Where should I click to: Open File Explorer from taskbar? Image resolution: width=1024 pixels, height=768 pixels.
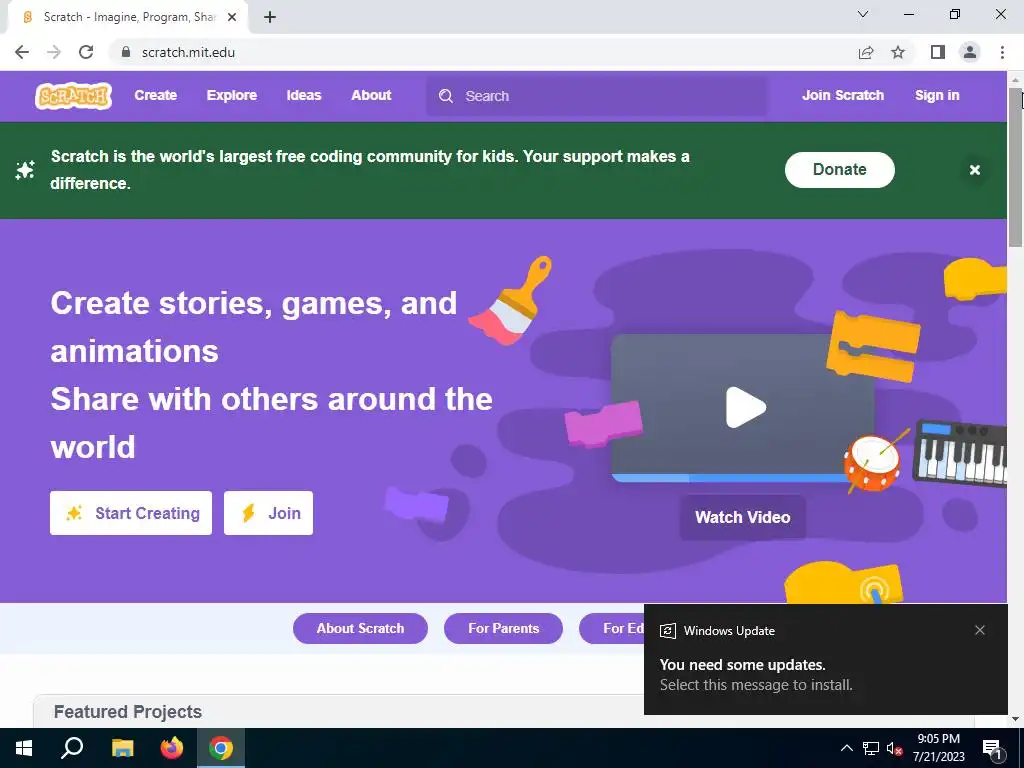coord(122,748)
